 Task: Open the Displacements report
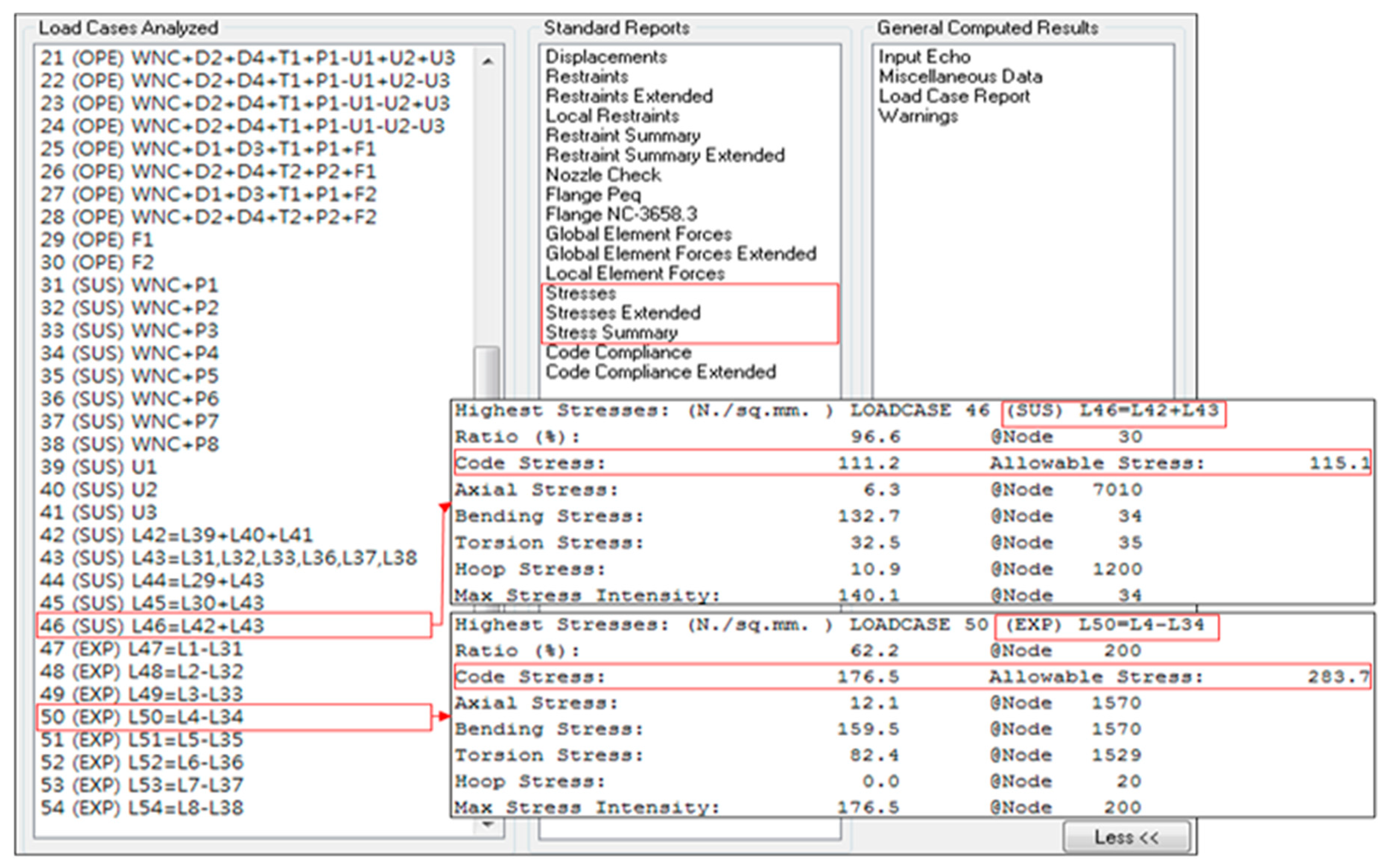606,57
